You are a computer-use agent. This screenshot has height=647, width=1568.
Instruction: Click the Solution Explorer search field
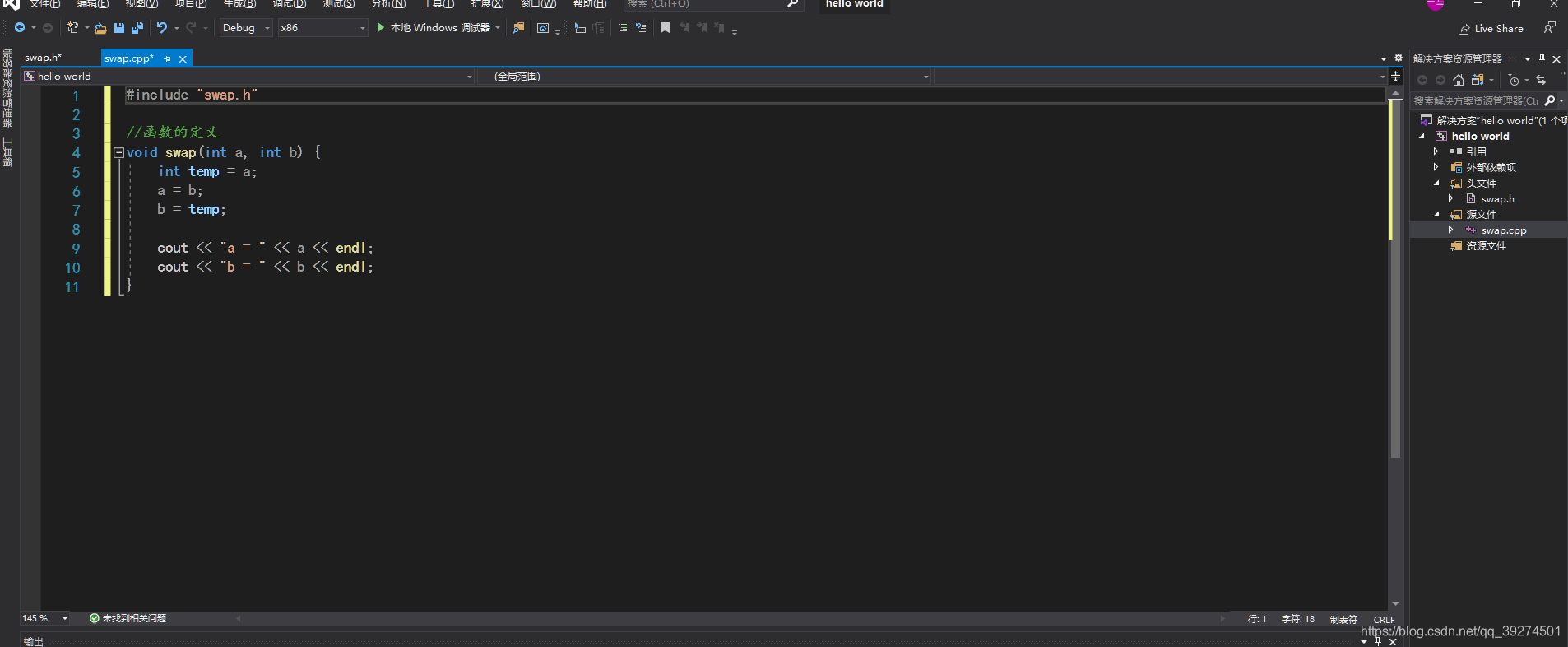1476,100
